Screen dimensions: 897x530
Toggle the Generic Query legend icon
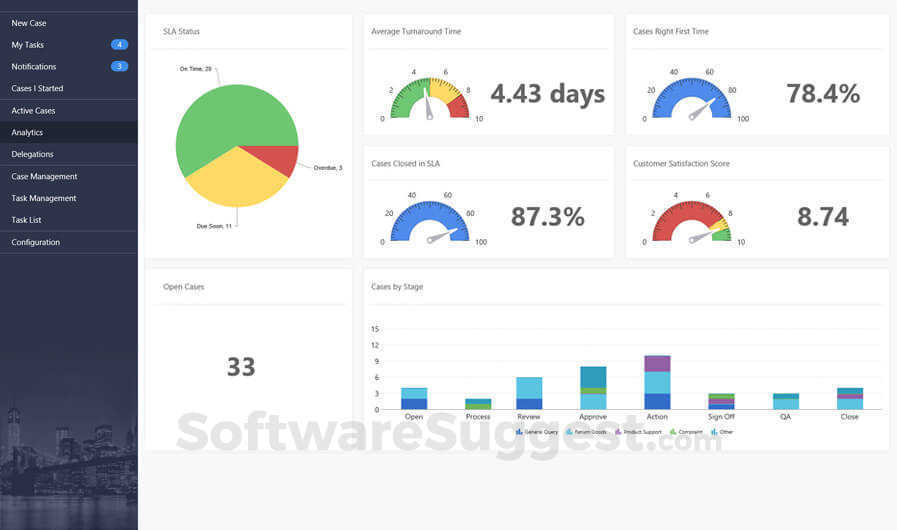[519, 432]
